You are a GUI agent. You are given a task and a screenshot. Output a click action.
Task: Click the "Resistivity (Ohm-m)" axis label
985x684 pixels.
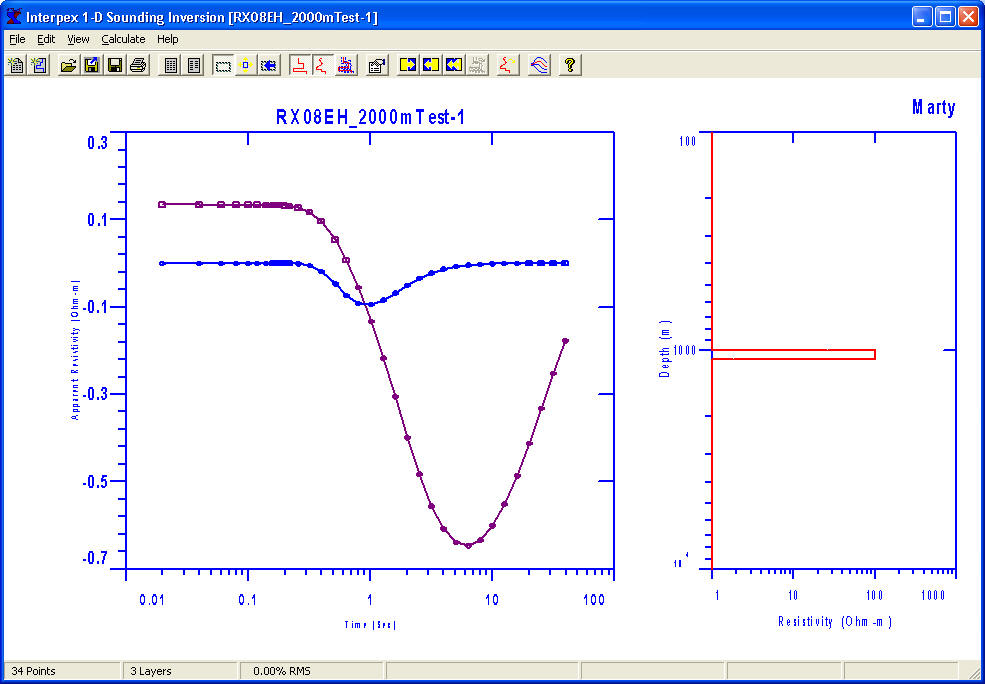coord(835,622)
